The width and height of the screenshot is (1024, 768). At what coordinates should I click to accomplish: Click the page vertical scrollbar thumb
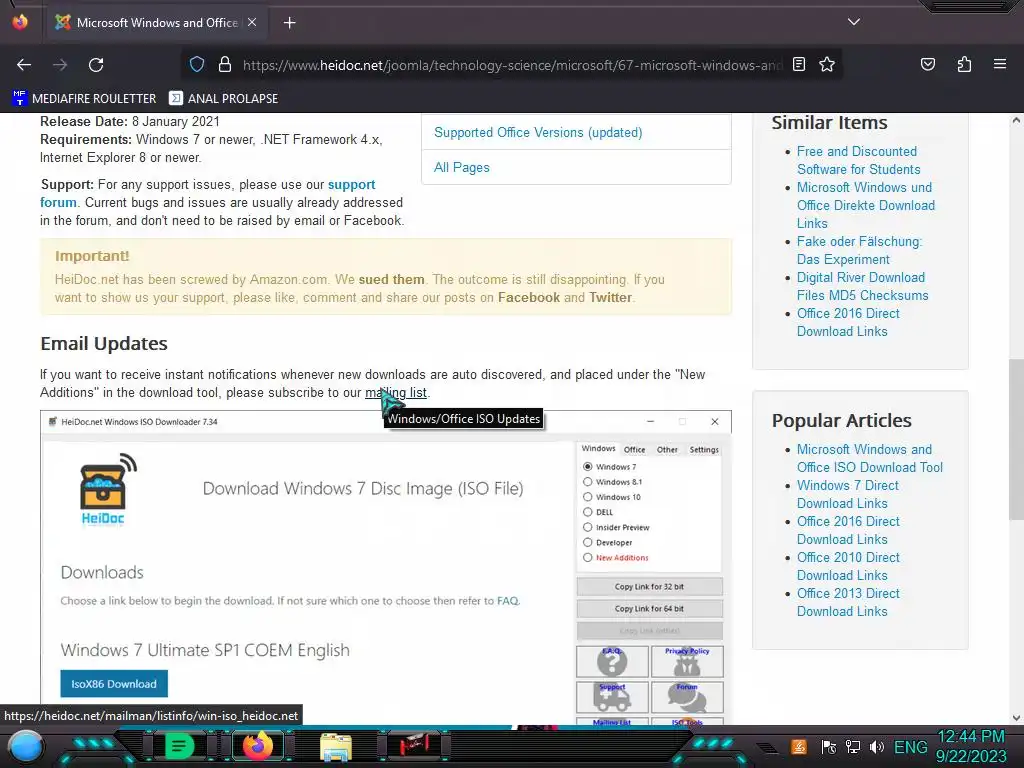coord(1016,440)
